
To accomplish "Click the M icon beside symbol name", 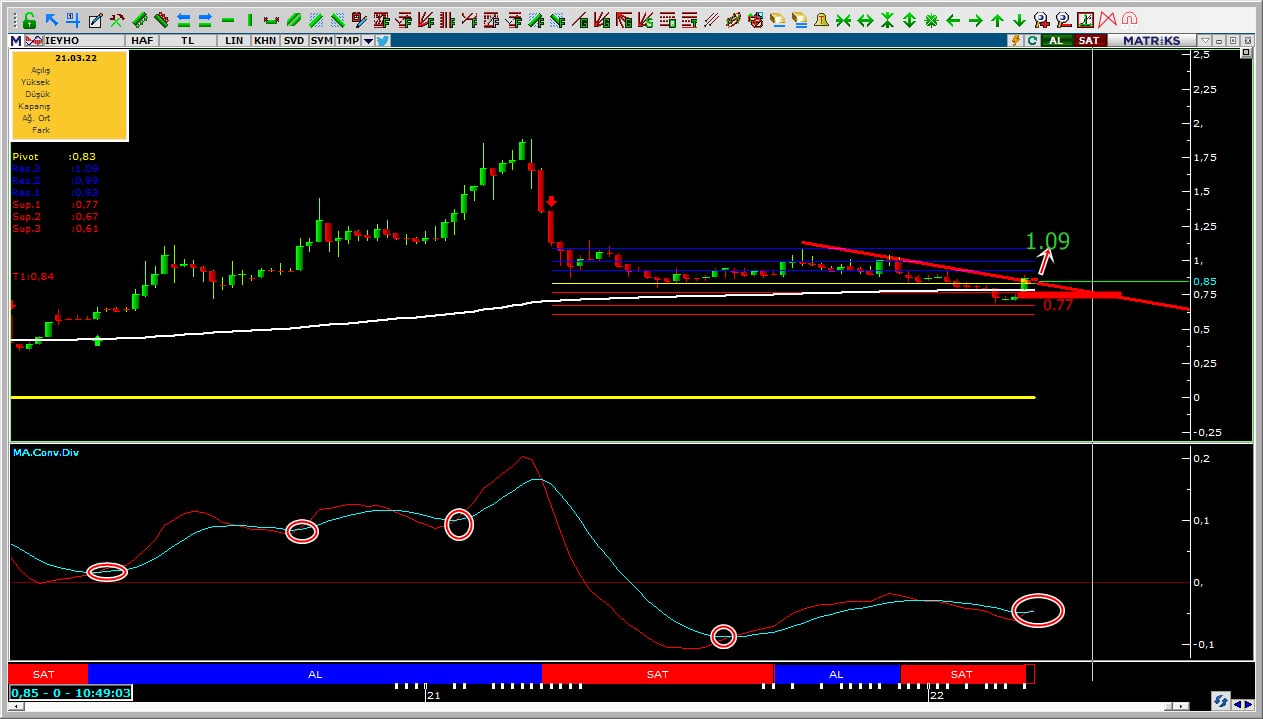I will [15, 40].
